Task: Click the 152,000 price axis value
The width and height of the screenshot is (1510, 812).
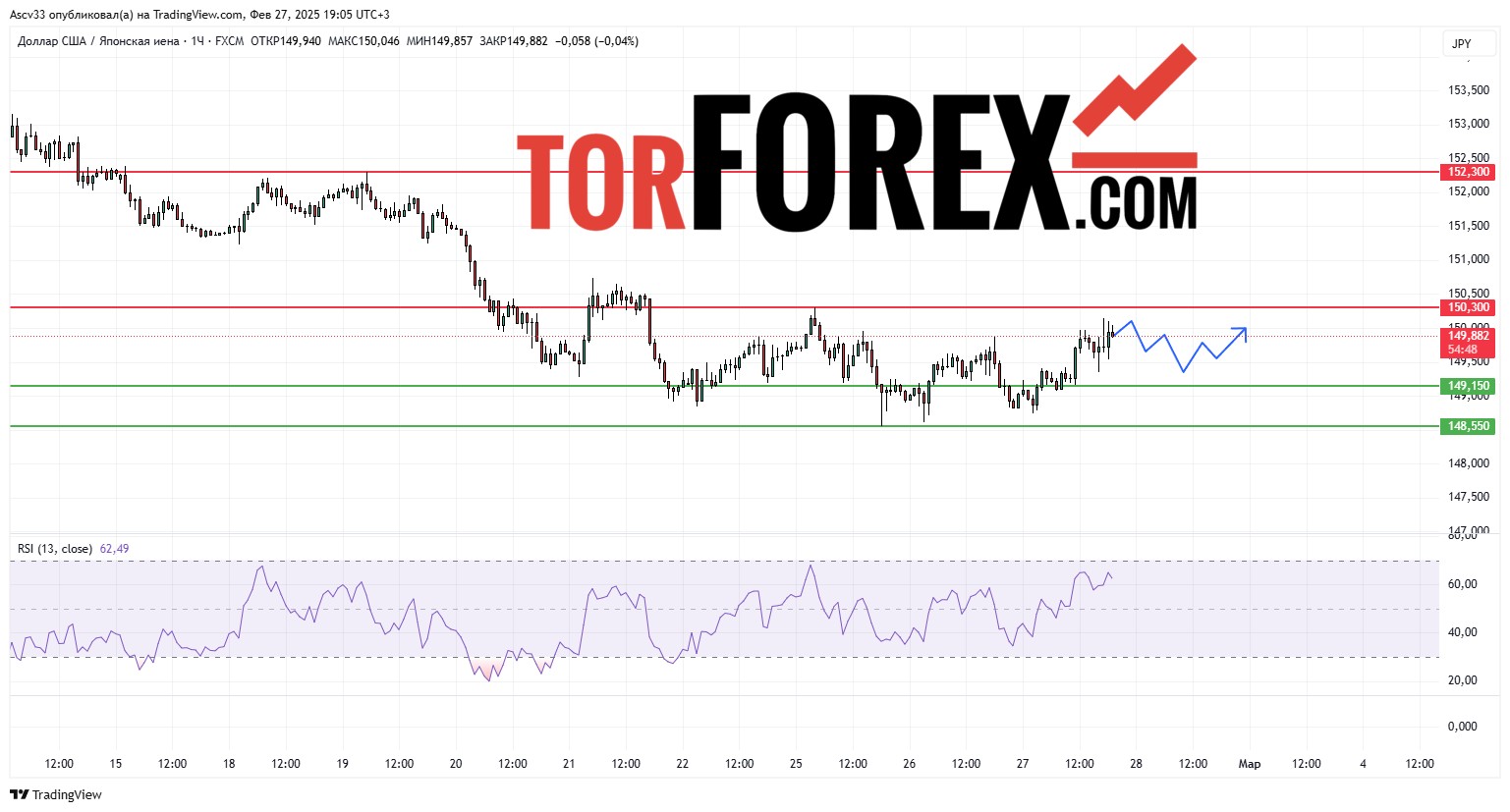Action: click(x=1469, y=191)
